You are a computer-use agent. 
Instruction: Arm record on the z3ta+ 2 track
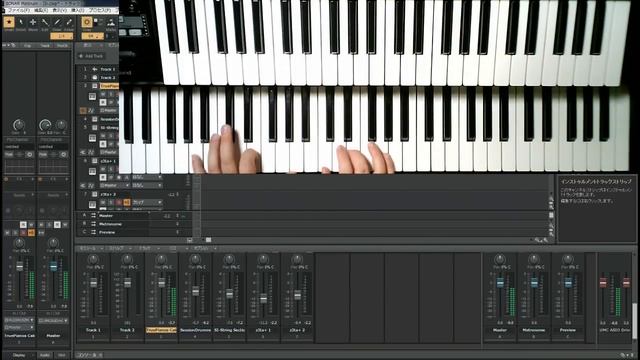click(x=119, y=202)
